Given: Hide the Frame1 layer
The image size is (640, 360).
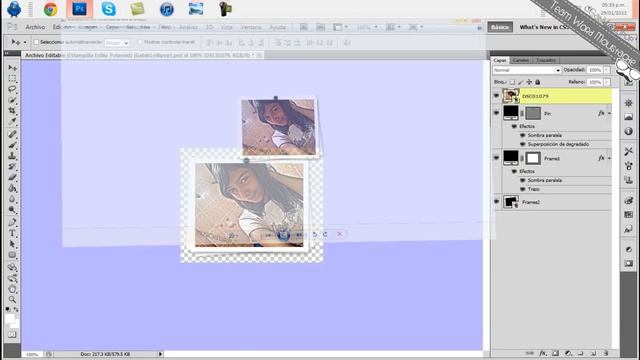Looking at the screenshot, I should [496, 158].
